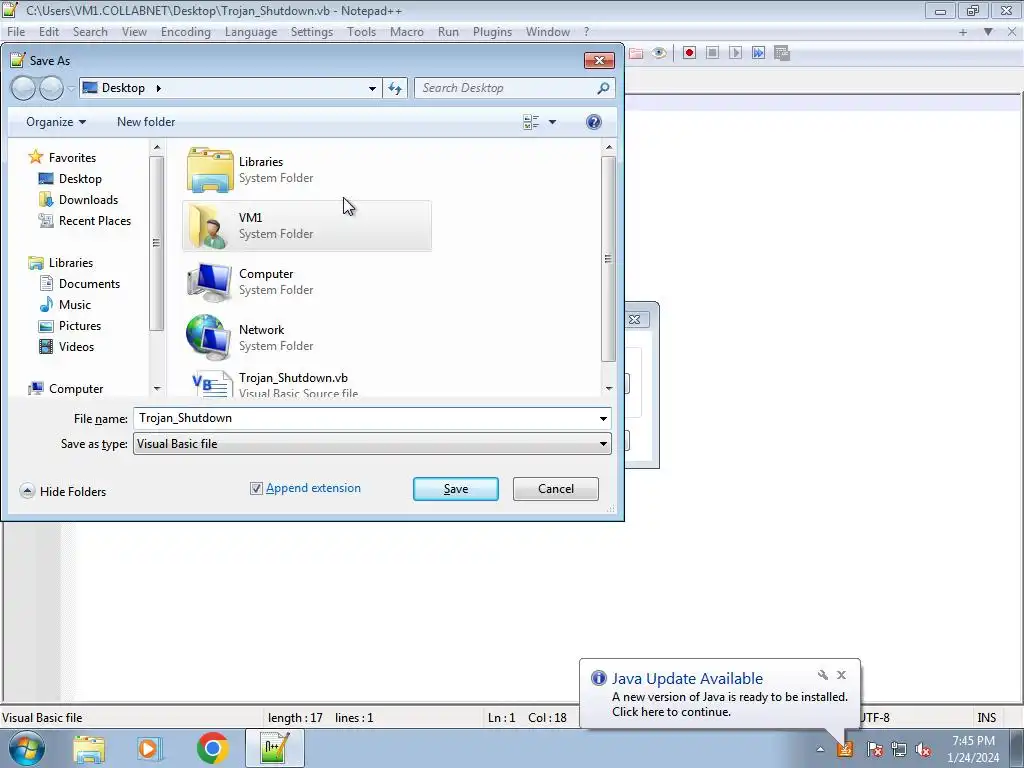Open the view options dropdown arrow
1024x768 pixels.
[552, 122]
